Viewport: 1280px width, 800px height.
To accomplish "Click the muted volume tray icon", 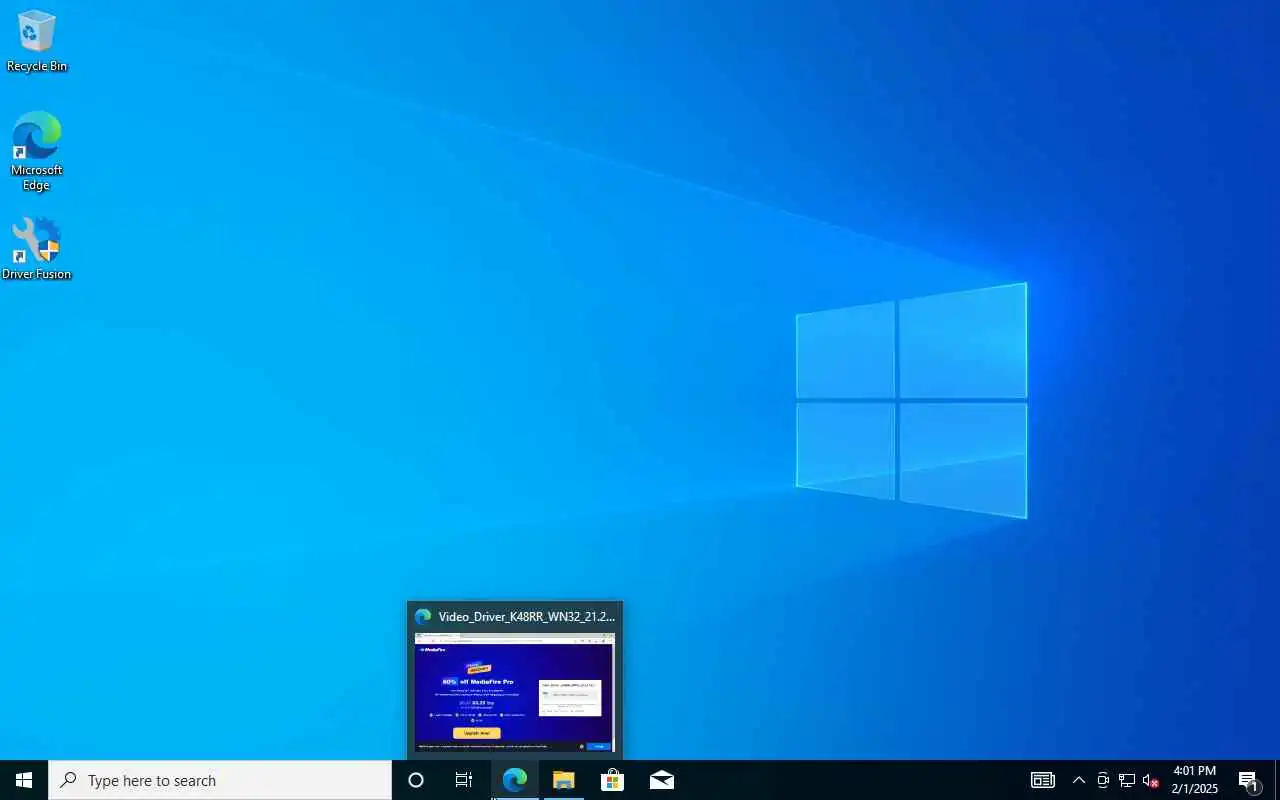I will click(1151, 780).
